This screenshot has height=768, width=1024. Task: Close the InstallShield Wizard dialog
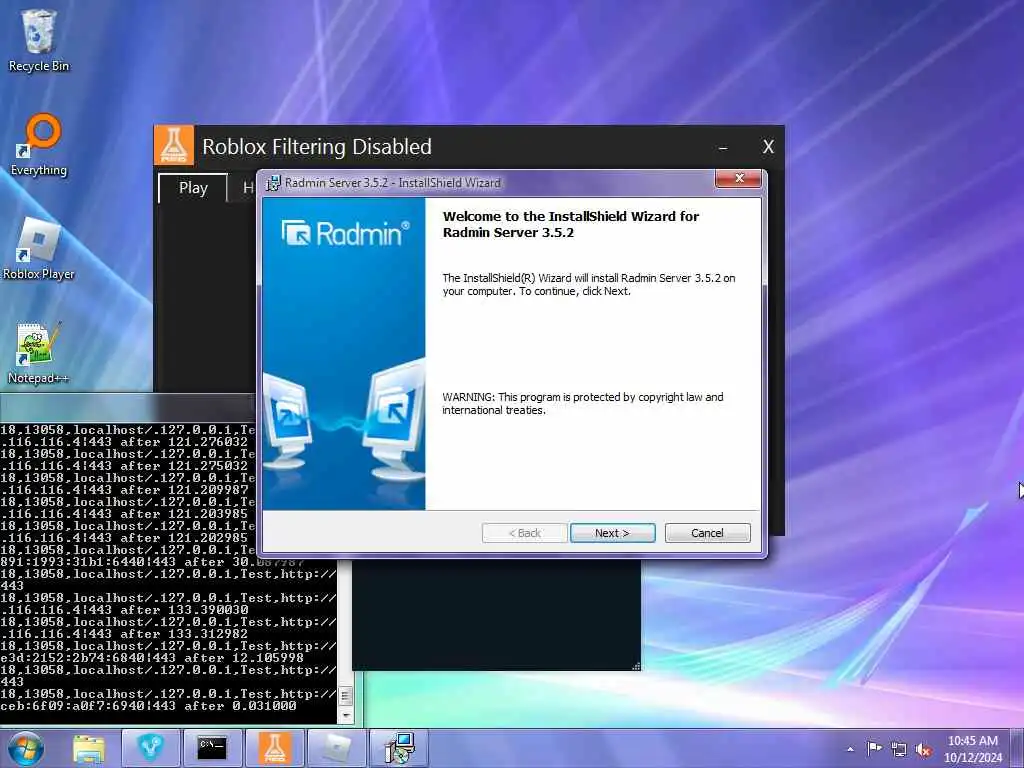tap(739, 178)
